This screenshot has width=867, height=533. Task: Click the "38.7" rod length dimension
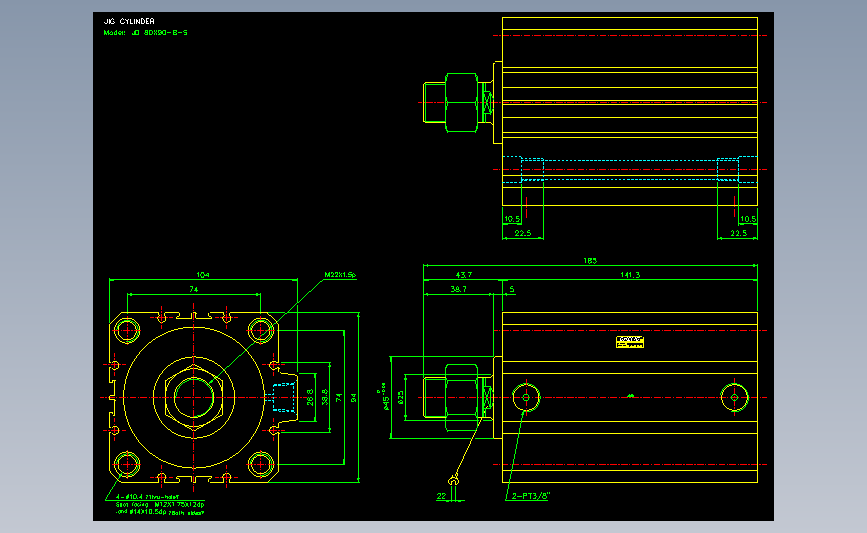point(458,289)
